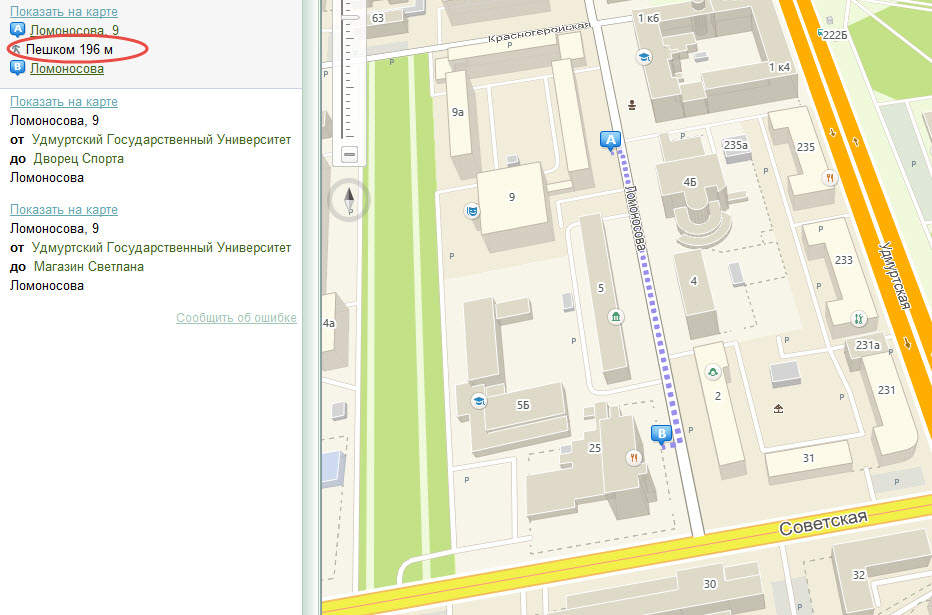Click building number 9 on the map
Viewport: 932px width, 615px height.
[512, 197]
